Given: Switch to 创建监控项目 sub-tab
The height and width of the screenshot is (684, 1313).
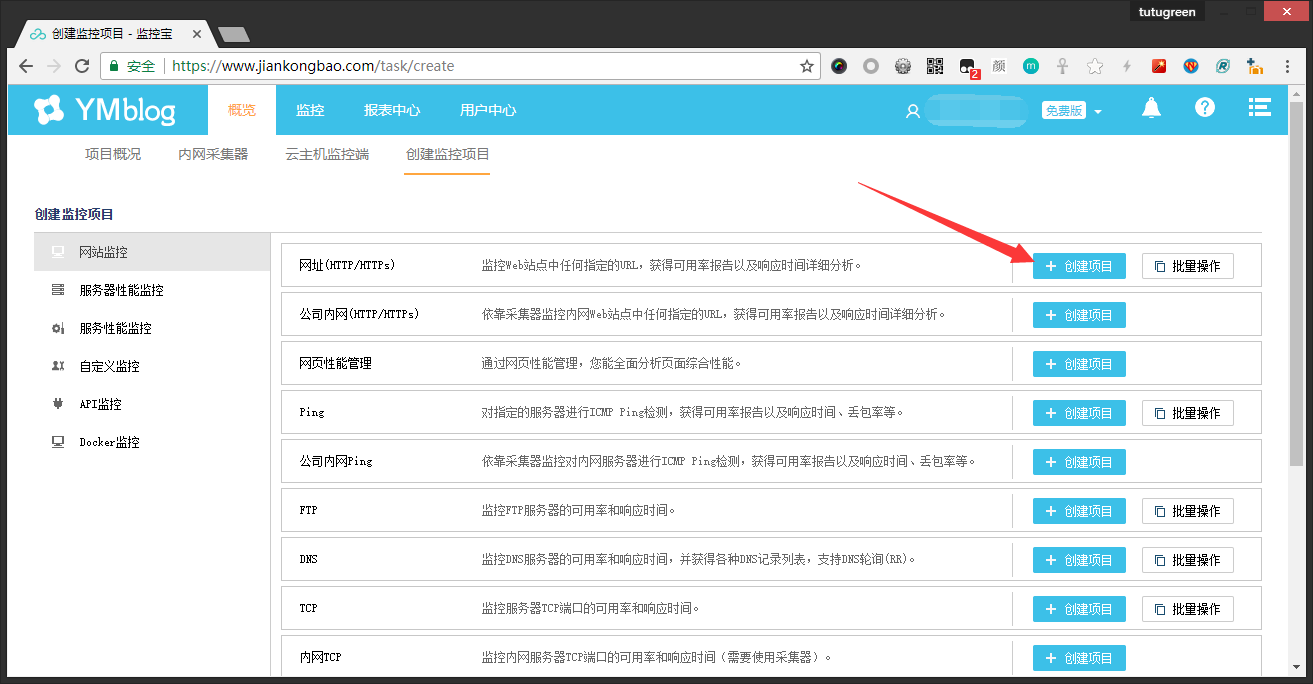Looking at the screenshot, I should (447, 154).
